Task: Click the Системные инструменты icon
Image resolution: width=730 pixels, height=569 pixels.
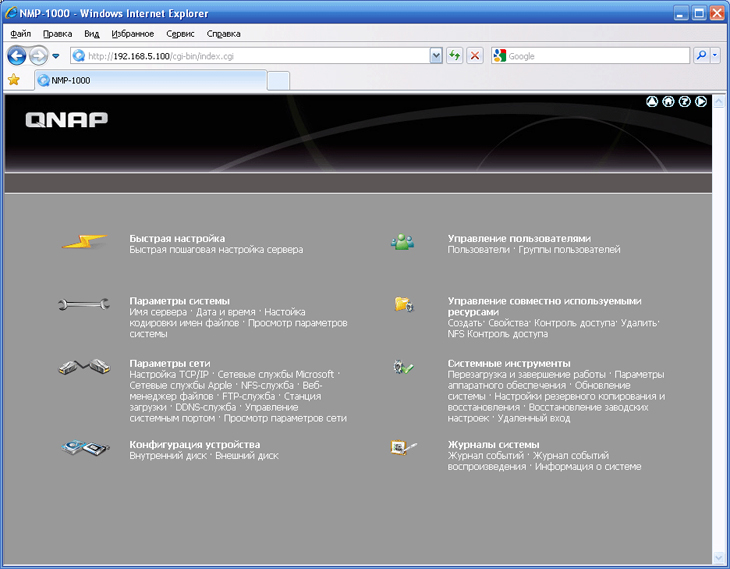Action: (x=403, y=367)
